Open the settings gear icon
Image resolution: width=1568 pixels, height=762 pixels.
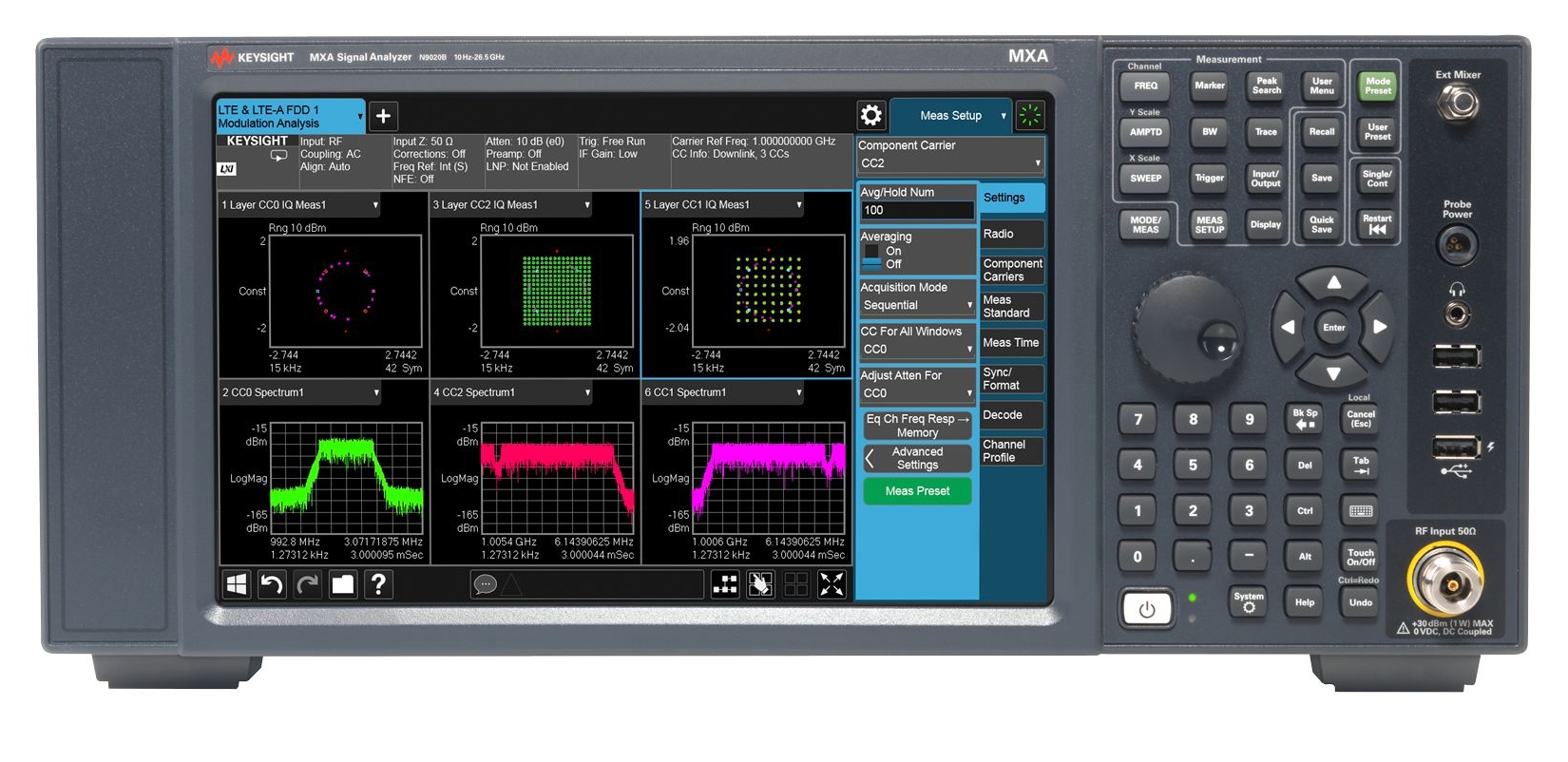click(x=871, y=116)
